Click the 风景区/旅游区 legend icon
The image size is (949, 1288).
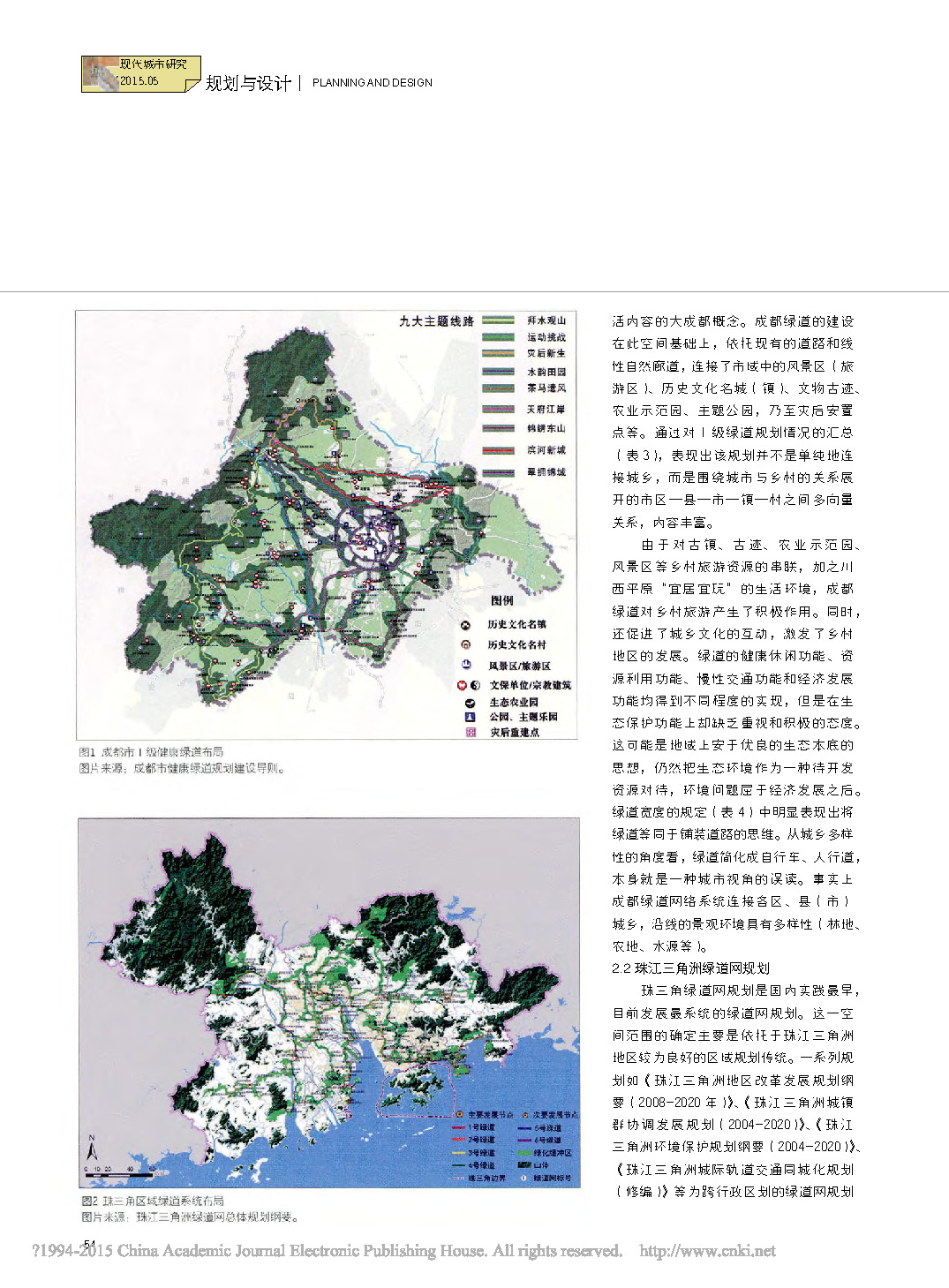[466, 665]
